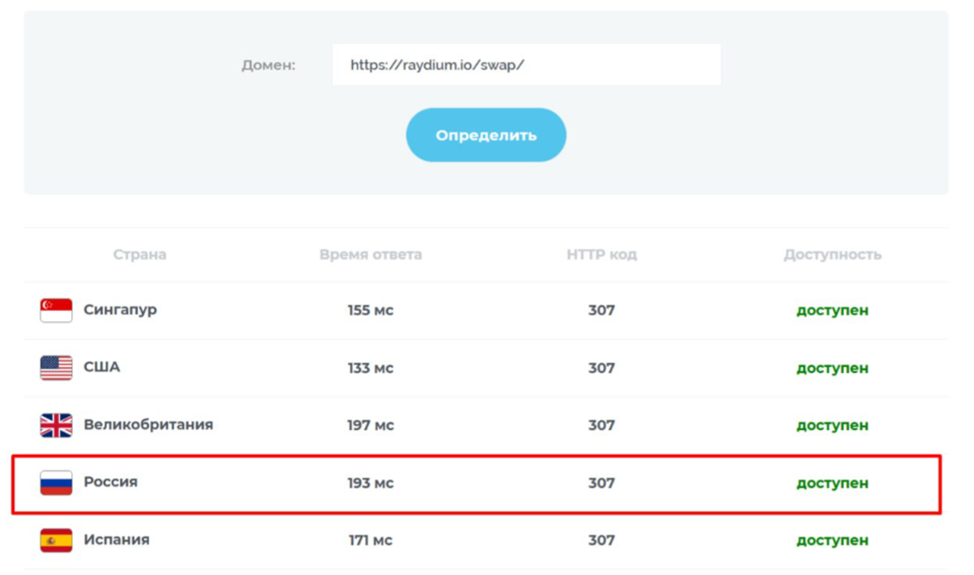This screenshot has height=575, width=974.
Task: Click the USA flag icon
Action: (x=56, y=368)
